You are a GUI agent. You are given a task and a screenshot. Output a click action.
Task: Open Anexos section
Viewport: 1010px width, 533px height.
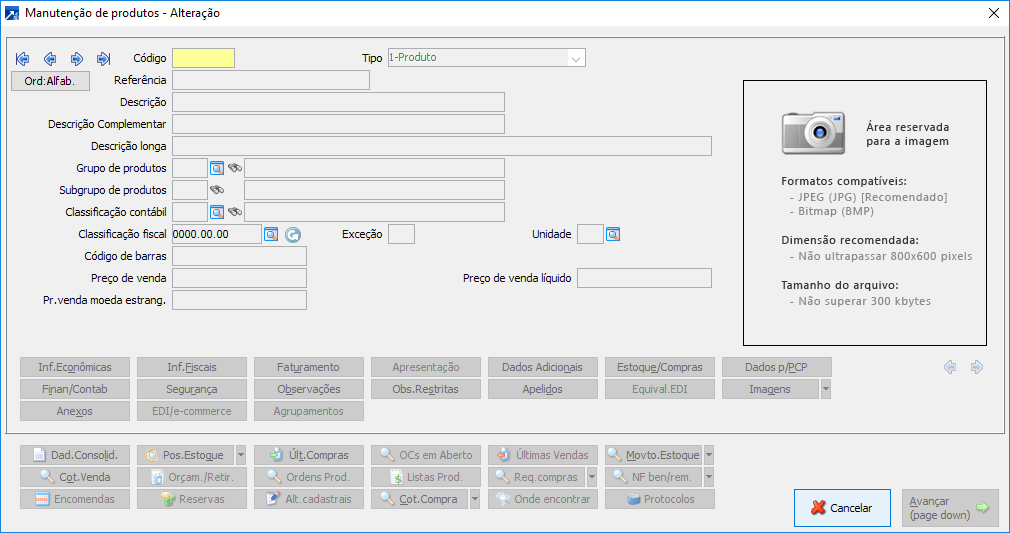click(75, 411)
